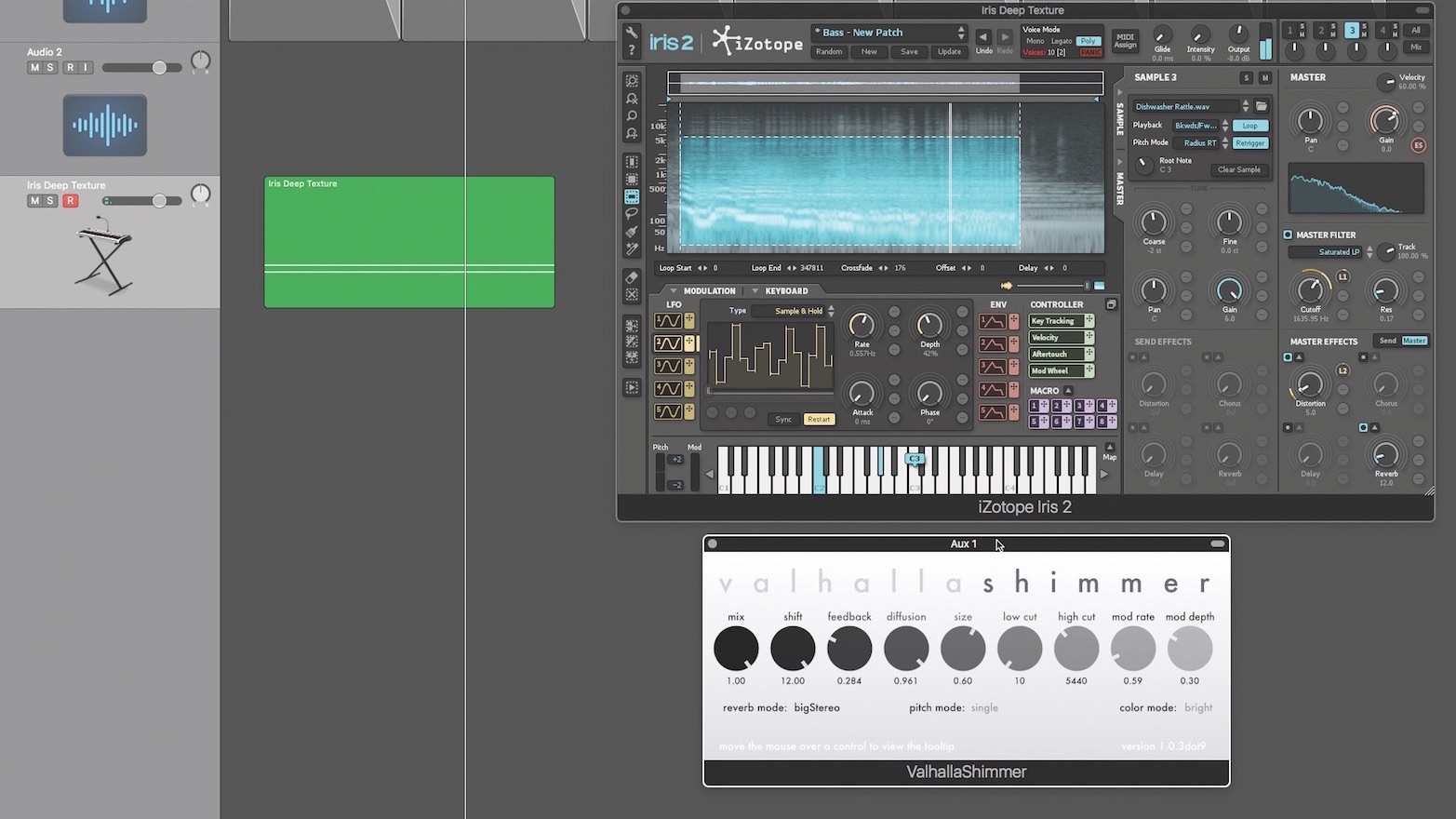Click the Audio 2 waveform track icon
Screen dimensions: 1456x819
click(105, 125)
